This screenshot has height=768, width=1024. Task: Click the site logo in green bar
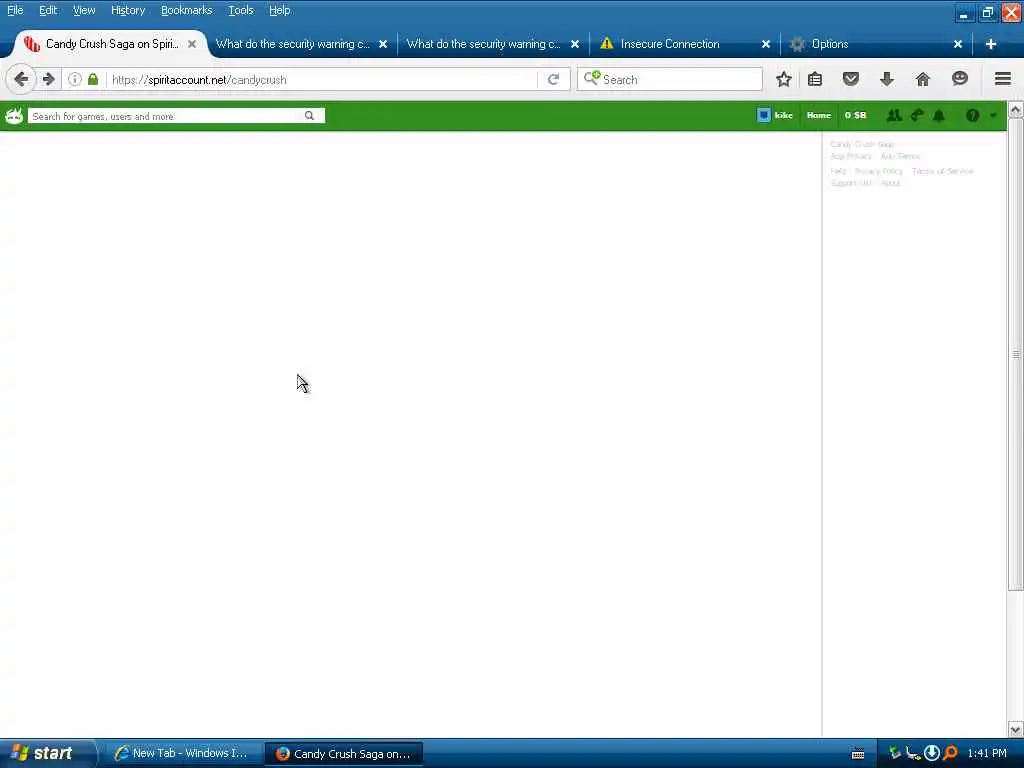[14, 116]
